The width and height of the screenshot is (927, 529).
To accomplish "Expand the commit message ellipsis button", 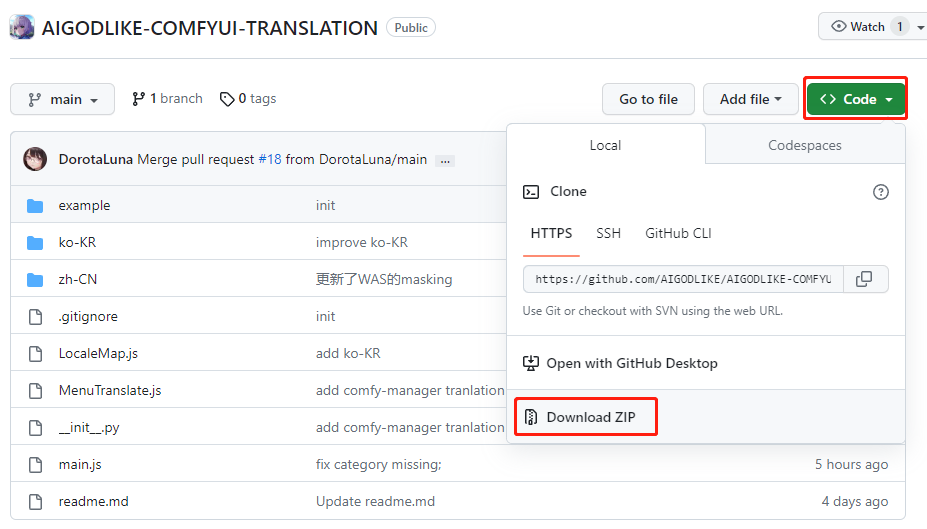I will coord(445,160).
